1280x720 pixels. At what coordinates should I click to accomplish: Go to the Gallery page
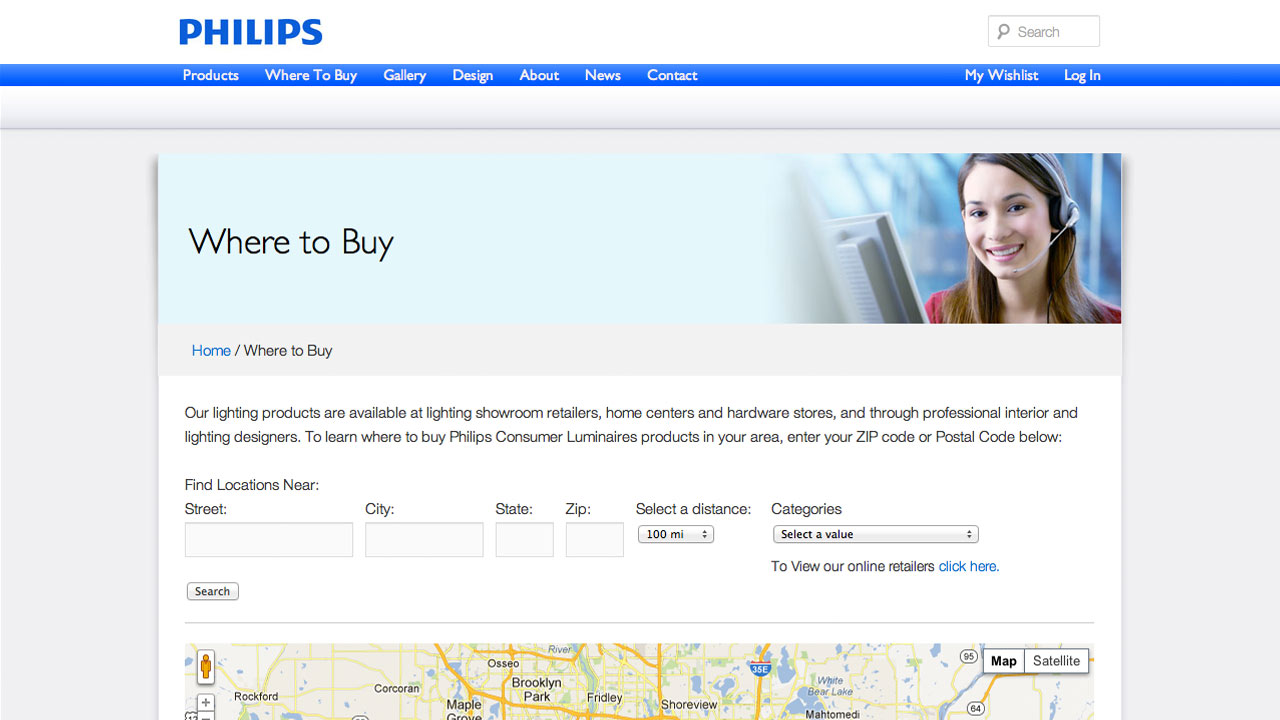coord(405,75)
